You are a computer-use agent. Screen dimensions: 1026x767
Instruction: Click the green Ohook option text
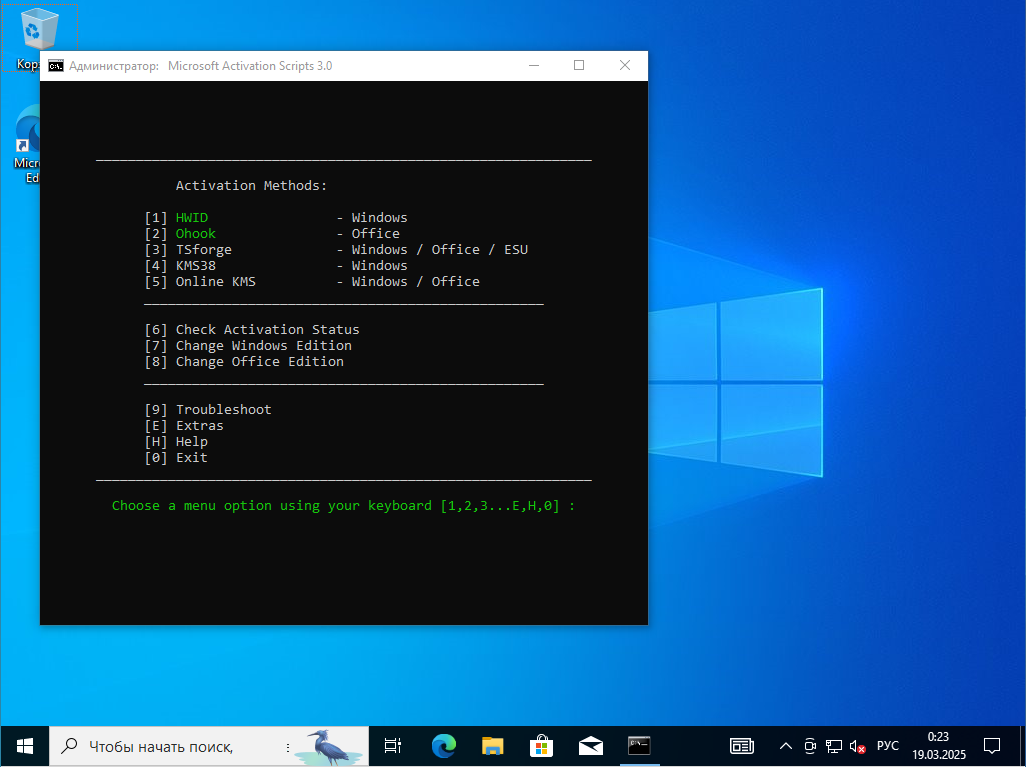pos(196,234)
